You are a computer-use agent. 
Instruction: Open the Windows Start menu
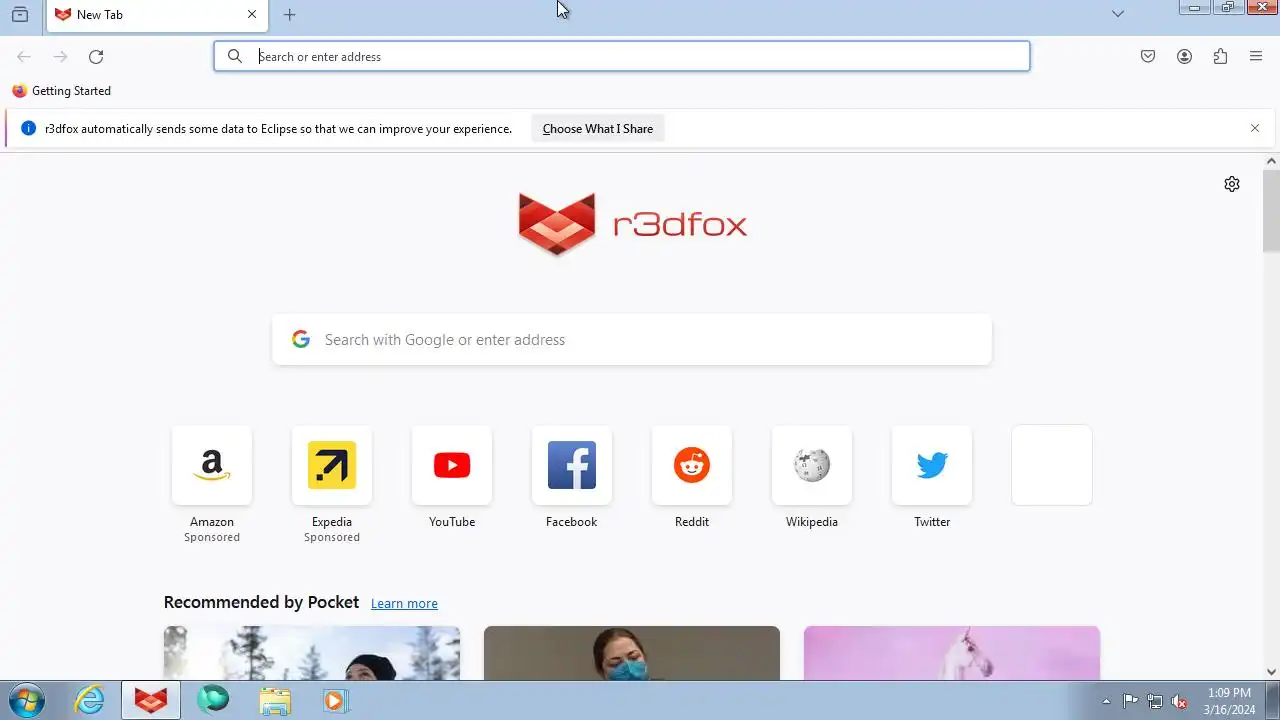point(26,700)
